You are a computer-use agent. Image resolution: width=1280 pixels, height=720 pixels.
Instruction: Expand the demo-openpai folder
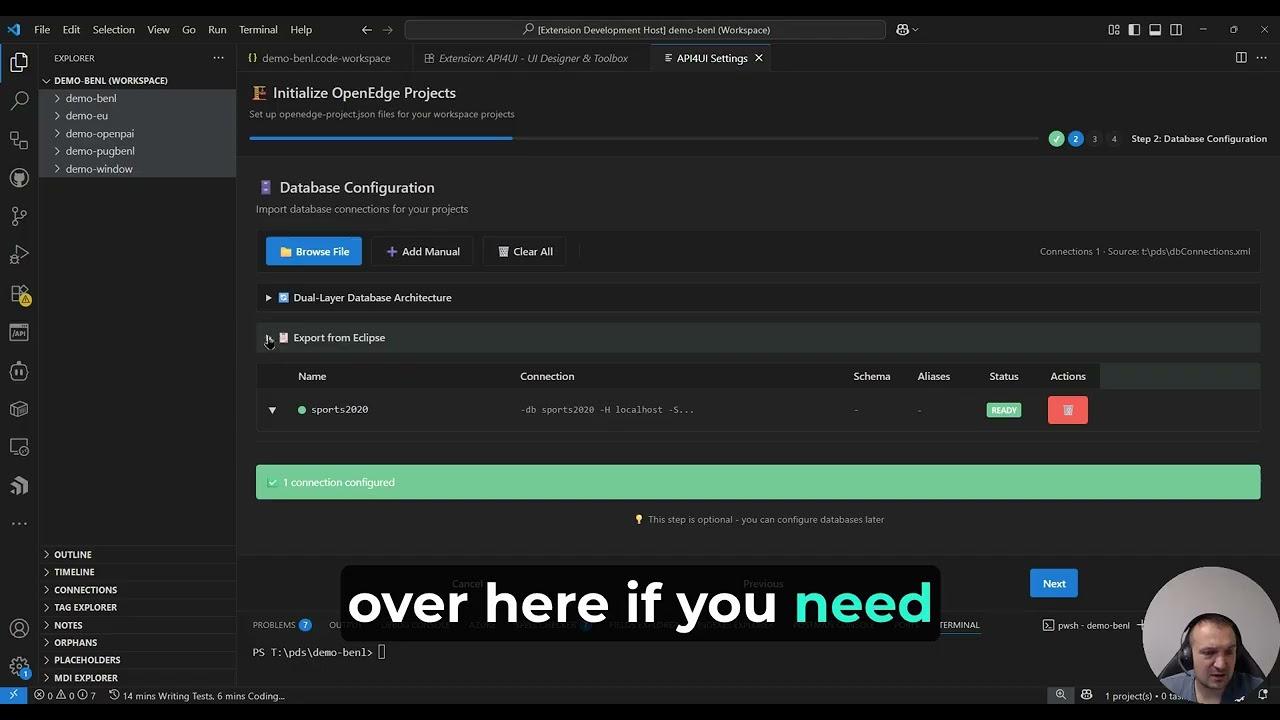pyautogui.click(x=99, y=133)
